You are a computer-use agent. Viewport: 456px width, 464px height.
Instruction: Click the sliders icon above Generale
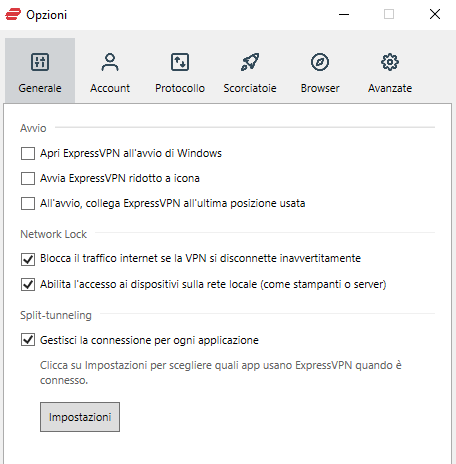pyautogui.click(x=40, y=62)
